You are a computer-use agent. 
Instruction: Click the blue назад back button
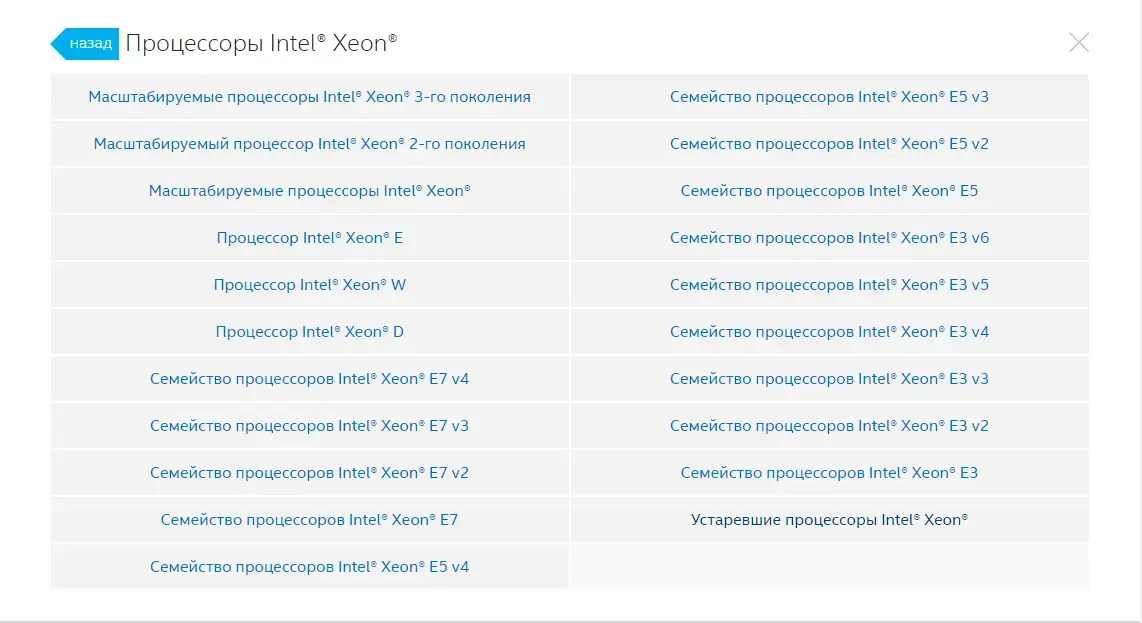click(x=85, y=44)
